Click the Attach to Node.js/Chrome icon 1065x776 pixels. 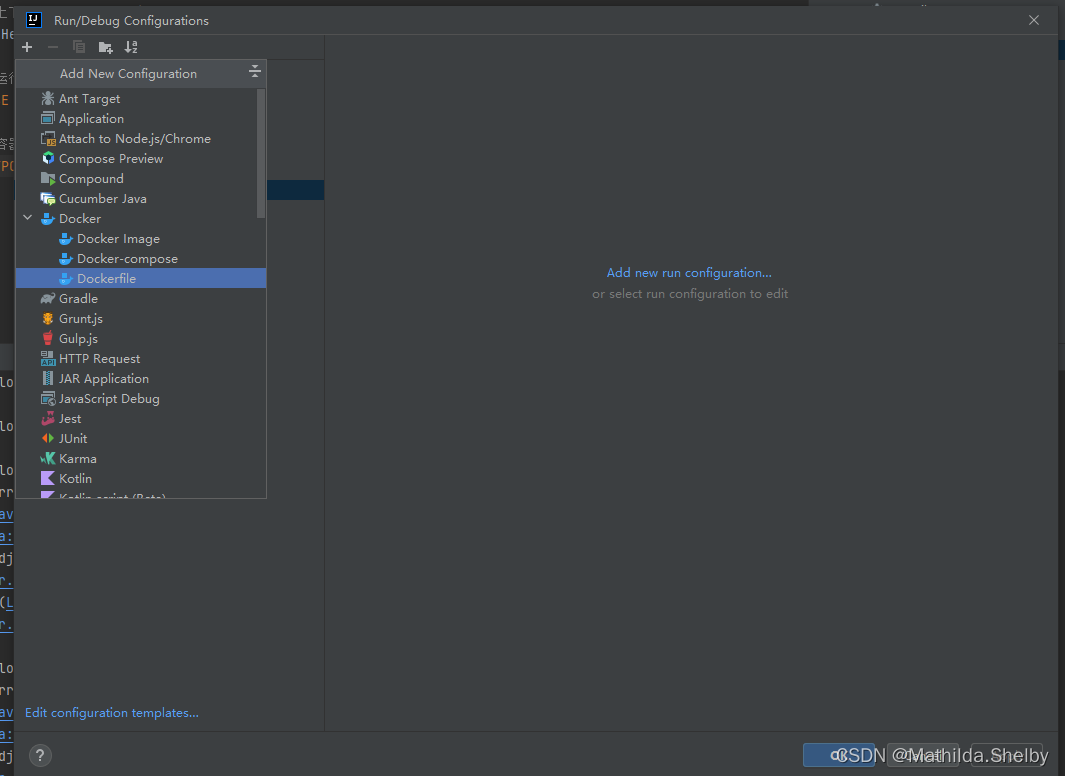[x=48, y=138]
